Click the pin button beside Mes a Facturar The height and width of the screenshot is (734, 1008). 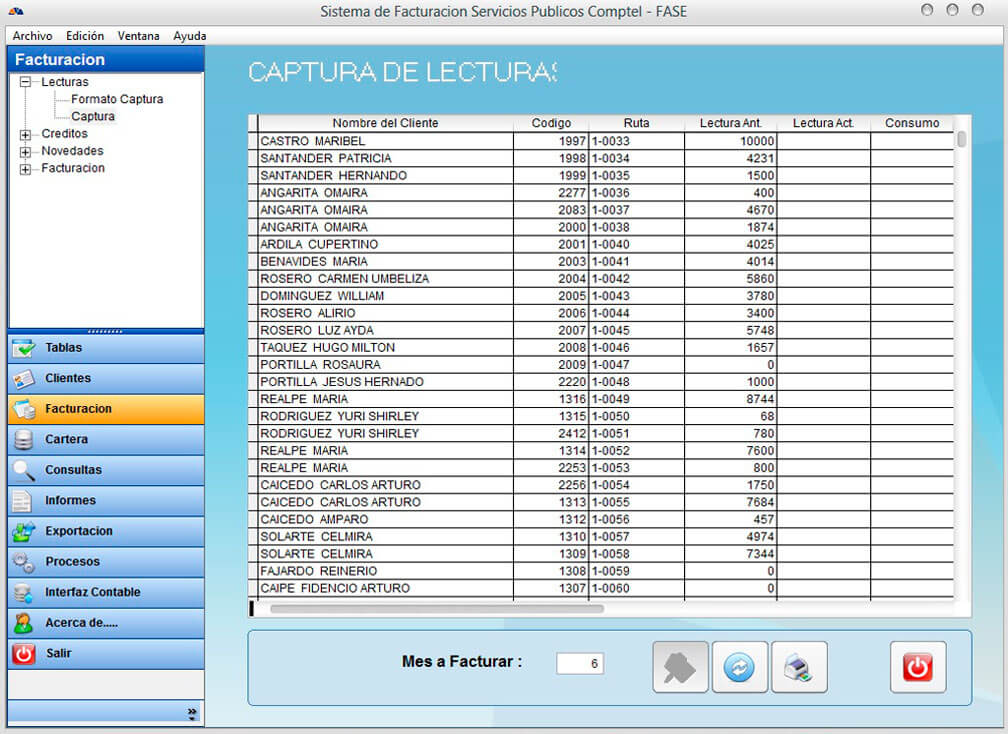coord(680,667)
